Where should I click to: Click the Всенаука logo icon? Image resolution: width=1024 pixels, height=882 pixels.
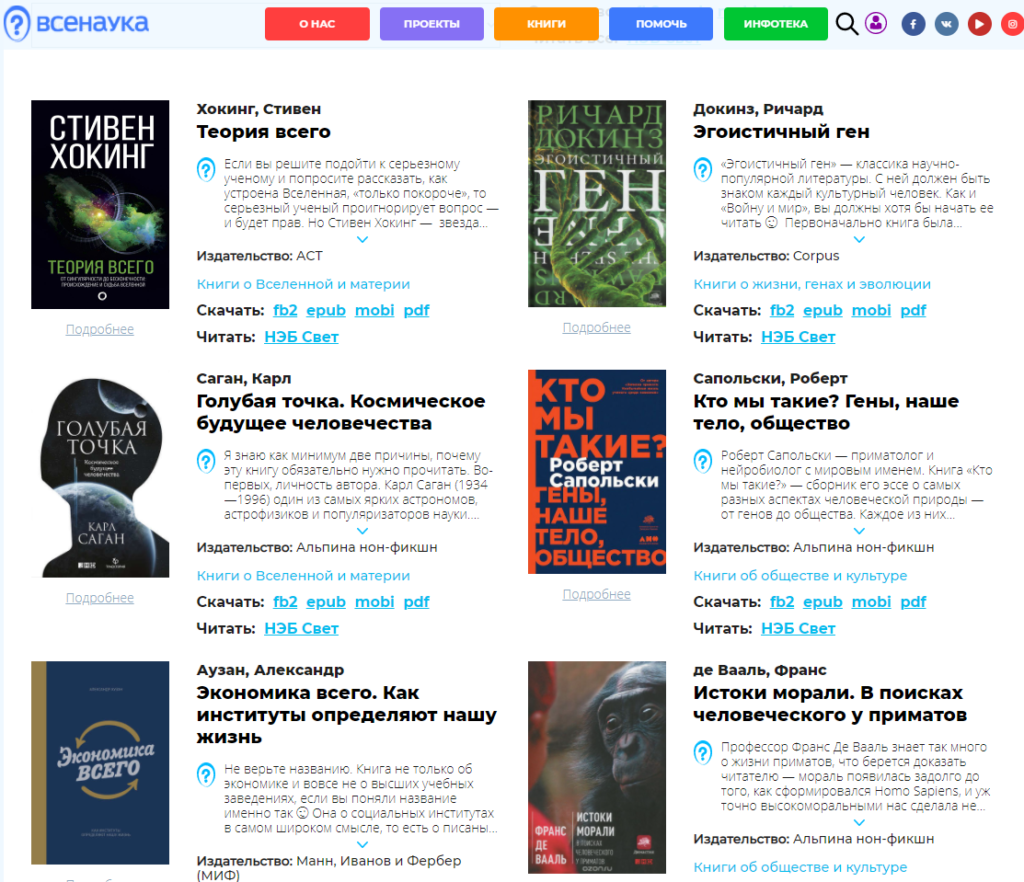point(17,24)
